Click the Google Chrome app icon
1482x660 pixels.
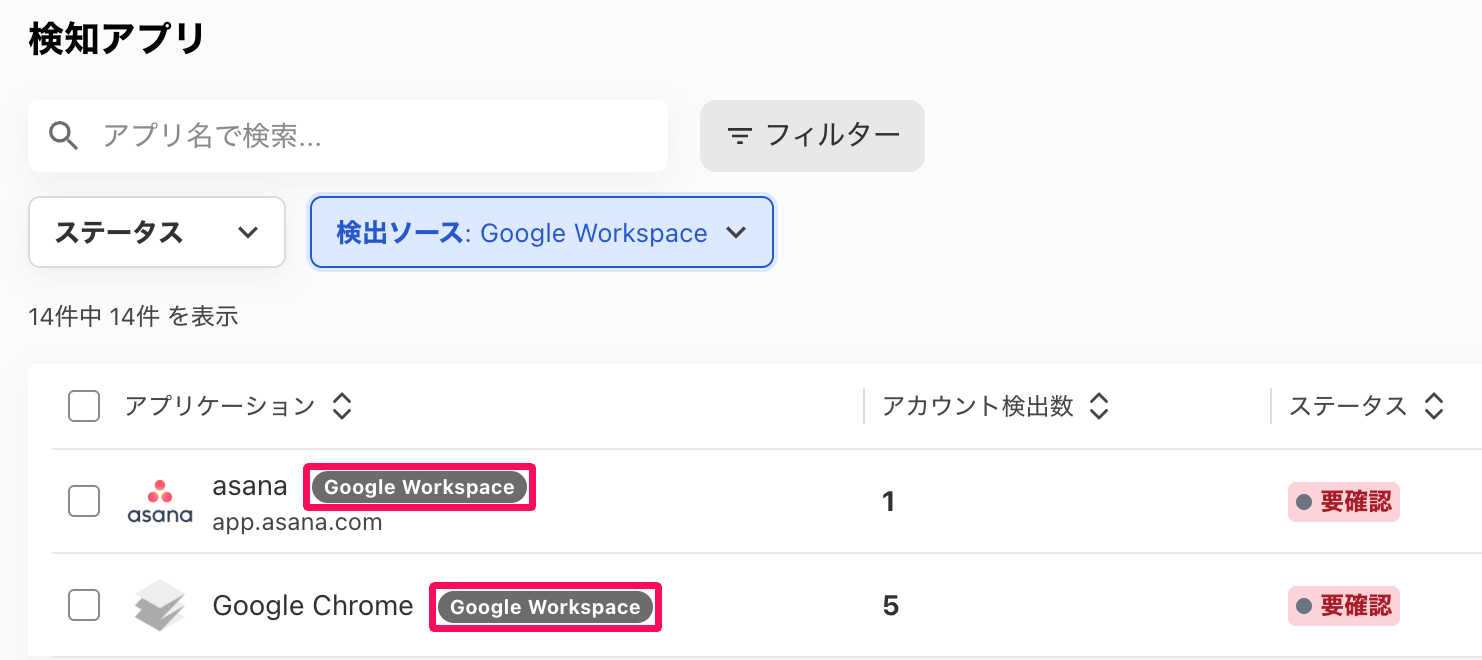coord(160,606)
